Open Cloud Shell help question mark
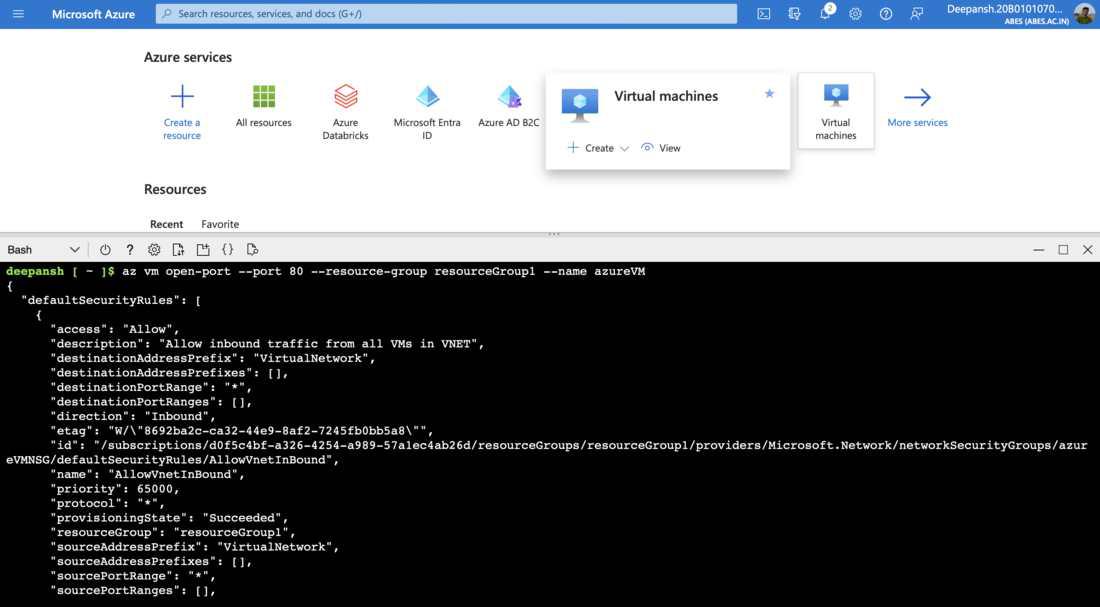 [130, 250]
